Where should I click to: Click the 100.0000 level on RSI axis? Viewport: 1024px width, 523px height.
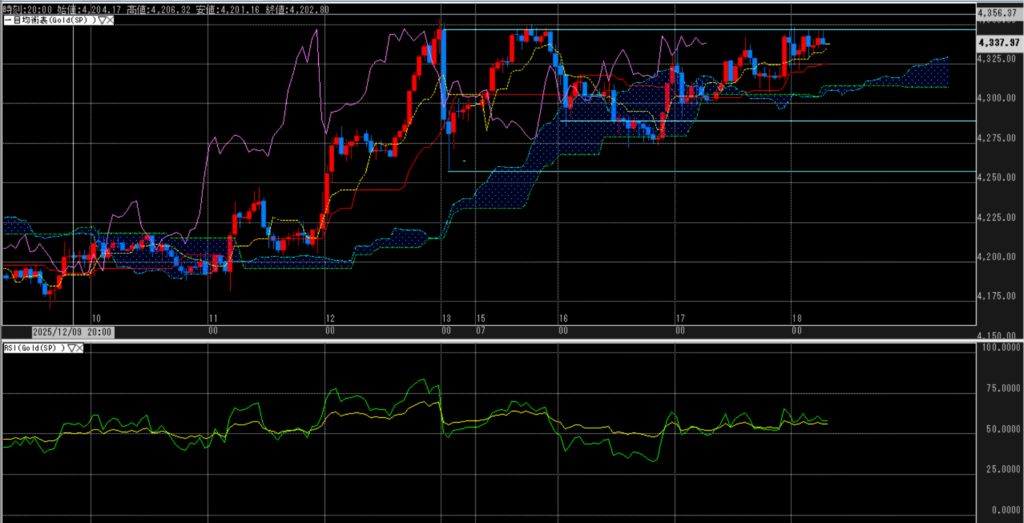click(x=999, y=348)
